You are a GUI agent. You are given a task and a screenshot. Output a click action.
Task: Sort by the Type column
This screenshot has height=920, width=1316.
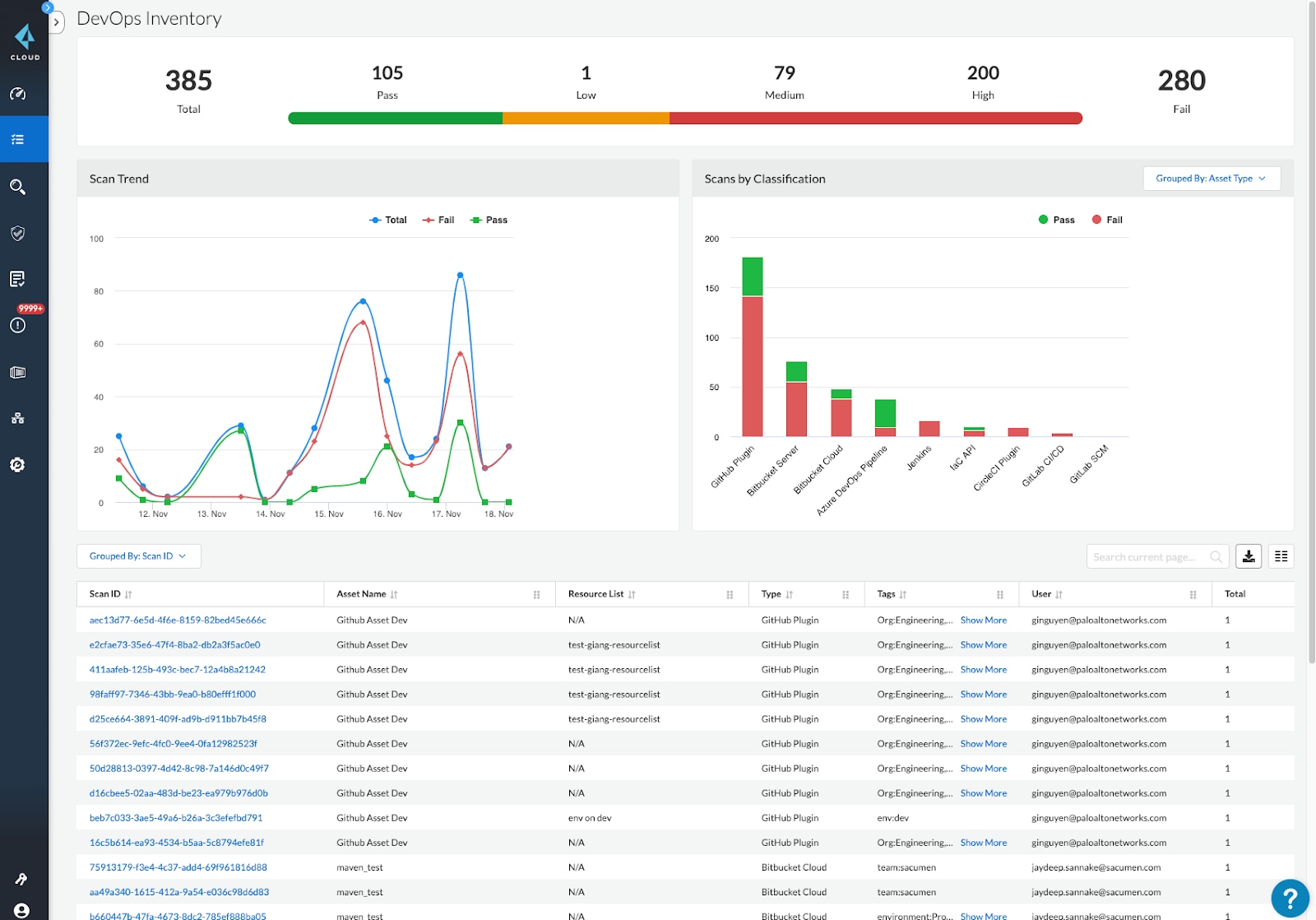tap(790, 594)
